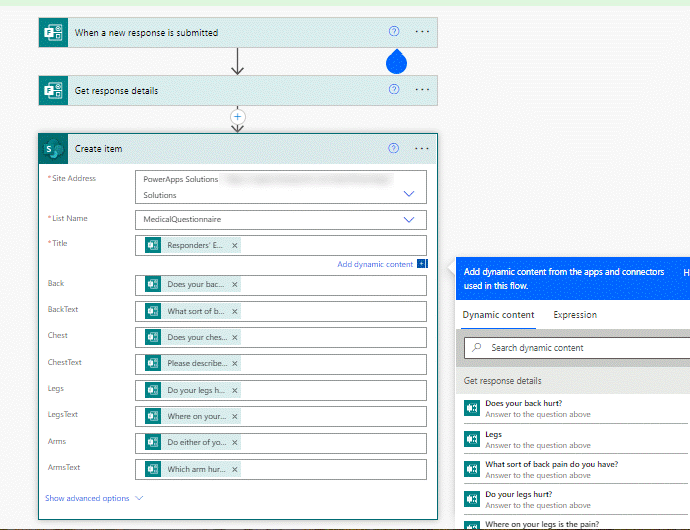Remove 'Does your ches...' token from Chest

(x=235, y=338)
